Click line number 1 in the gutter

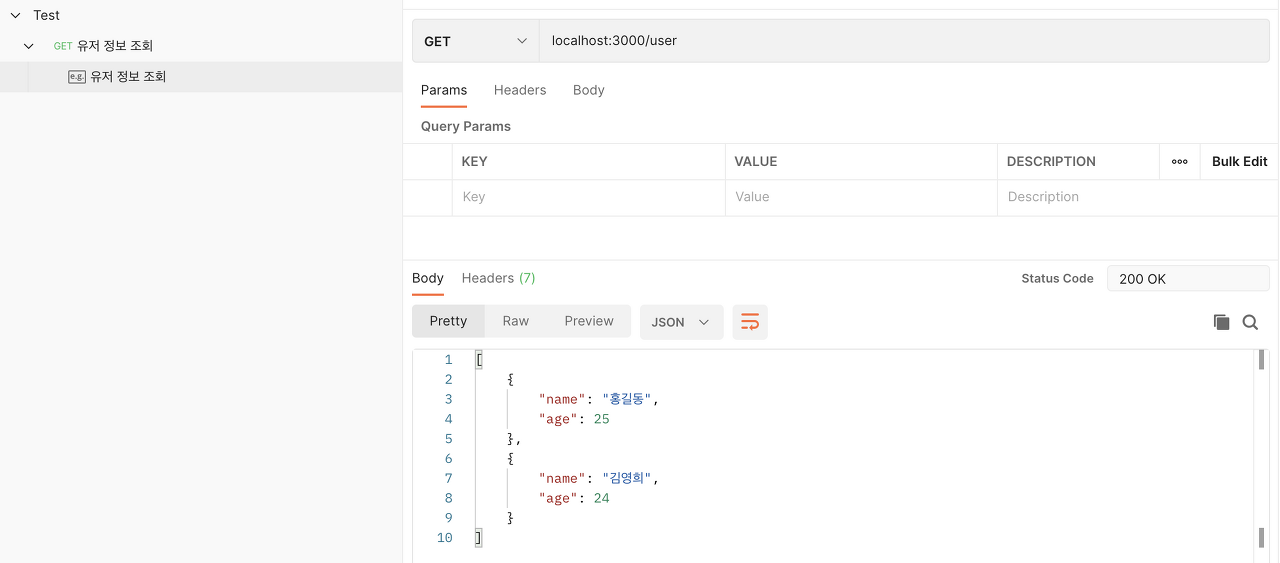pos(449,359)
